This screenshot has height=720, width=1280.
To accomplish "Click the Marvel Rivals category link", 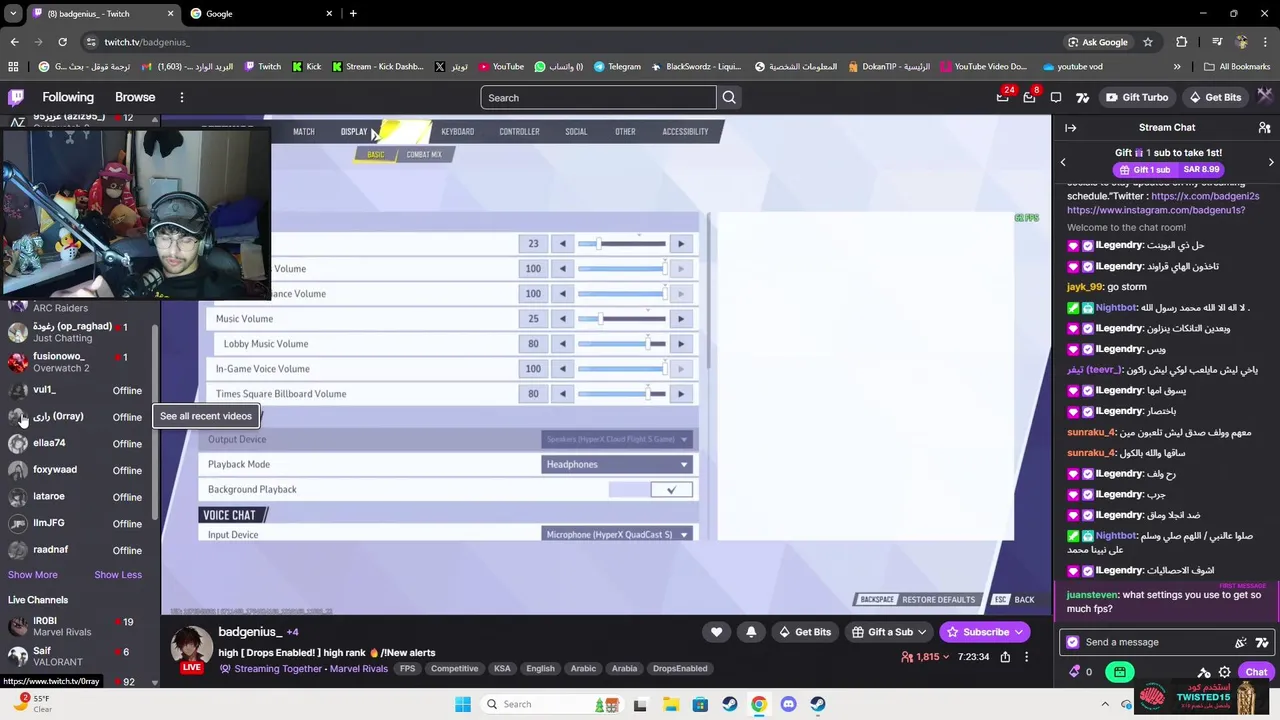I will pos(359,669).
